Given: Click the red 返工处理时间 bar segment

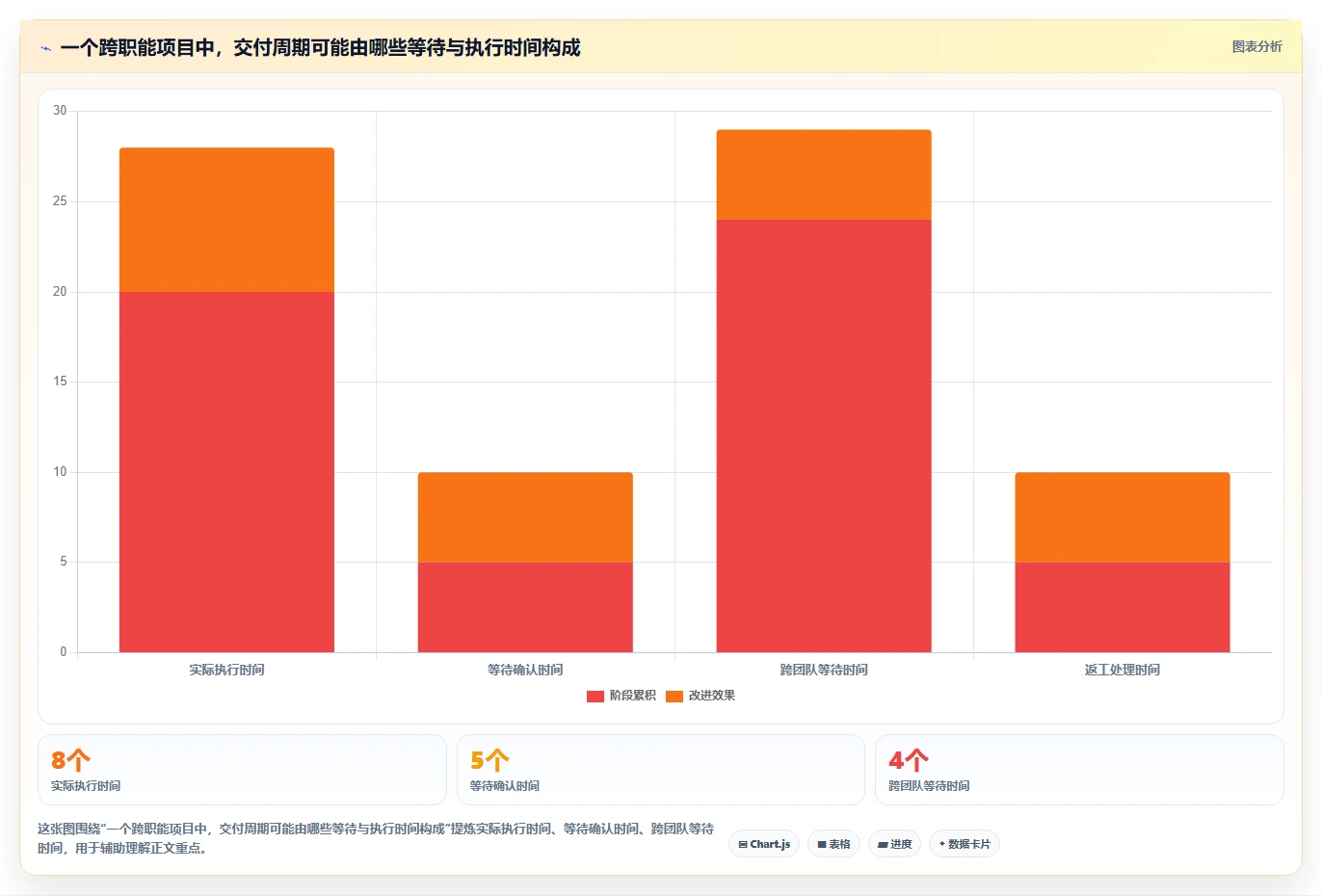Looking at the screenshot, I should (x=1123, y=607).
